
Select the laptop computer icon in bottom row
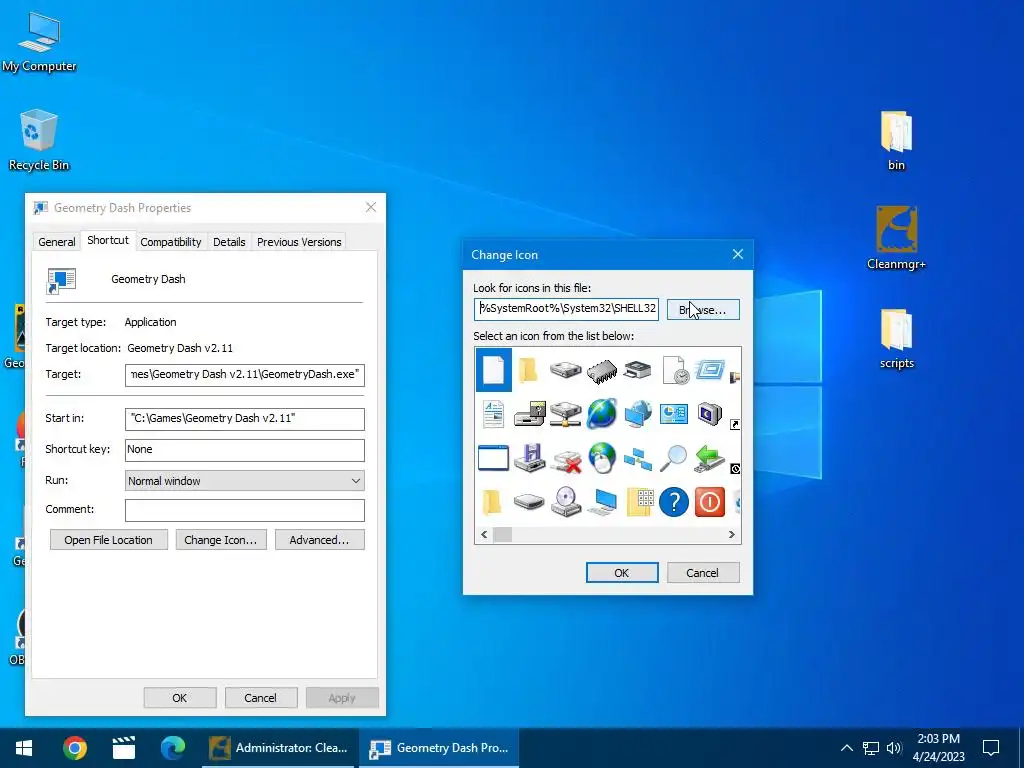[602, 502]
